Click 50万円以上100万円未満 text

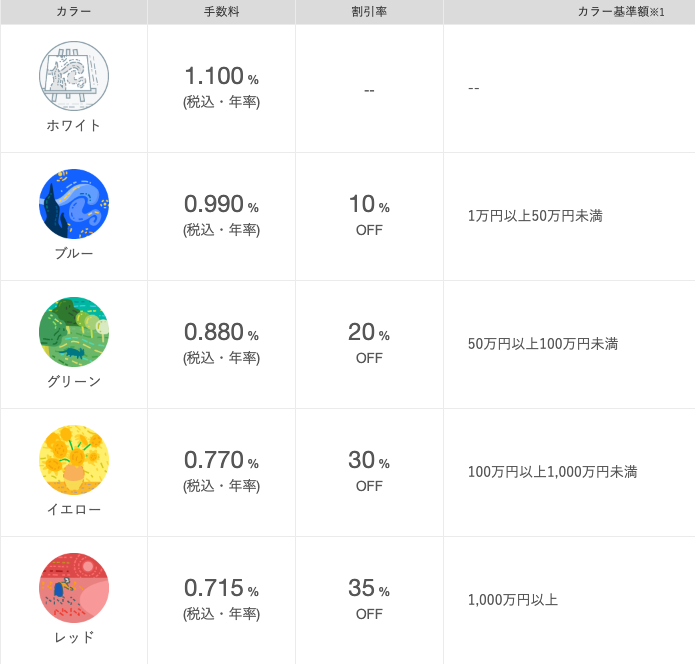(x=543, y=344)
